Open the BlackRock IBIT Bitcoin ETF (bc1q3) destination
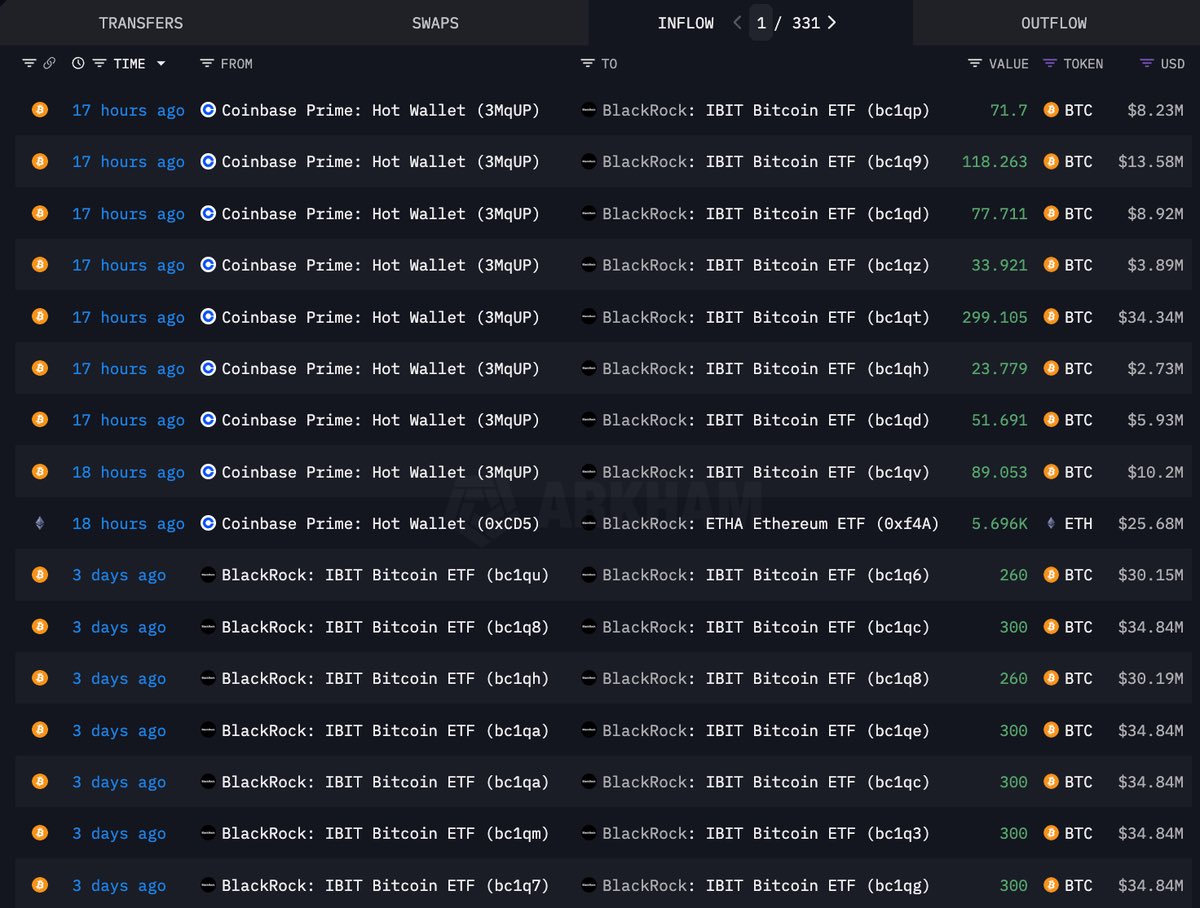 click(766, 833)
